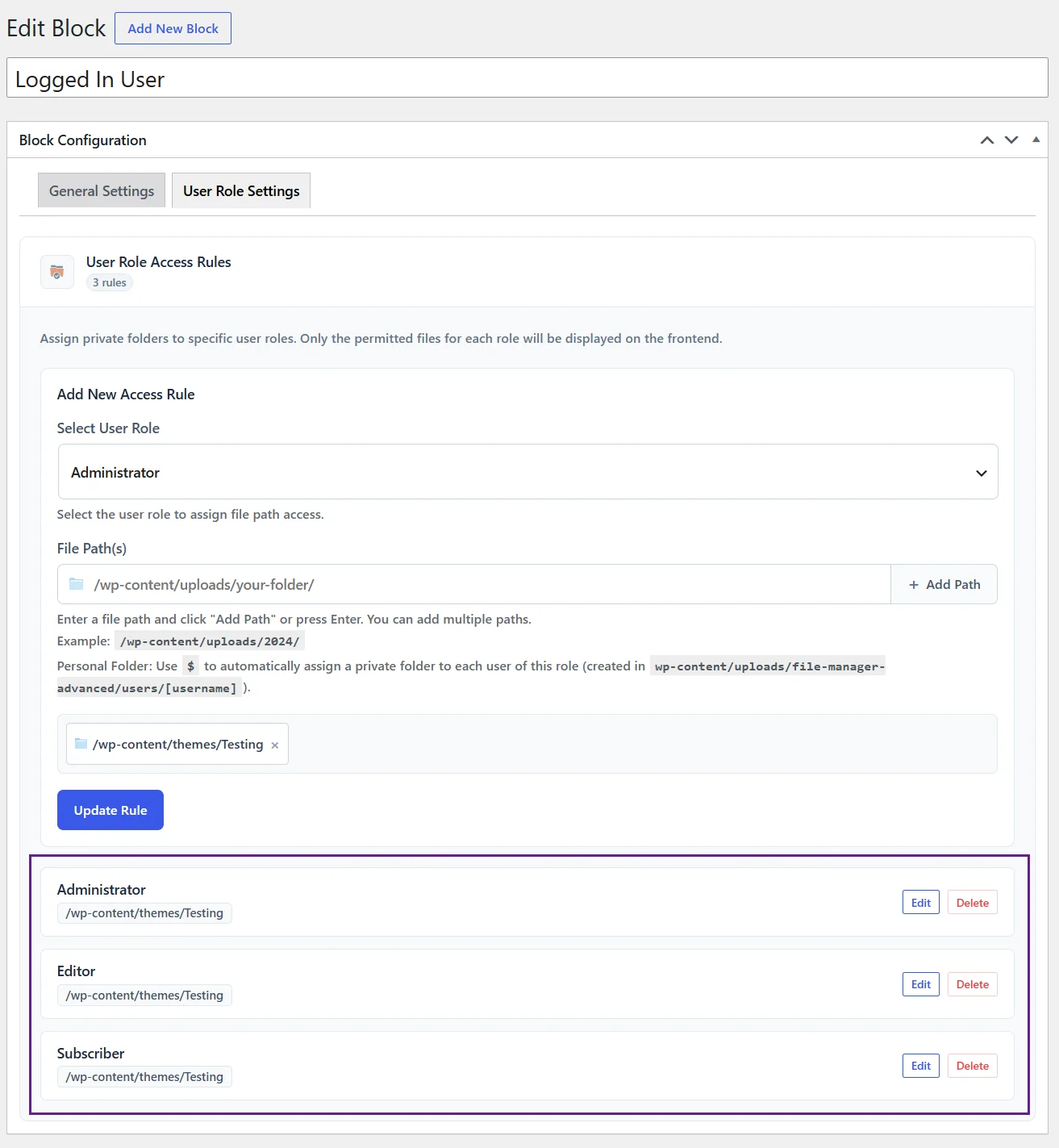Click the Subscriber rule's path tag
Image resolution: width=1059 pixels, height=1148 pixels.
(144, 1077)
